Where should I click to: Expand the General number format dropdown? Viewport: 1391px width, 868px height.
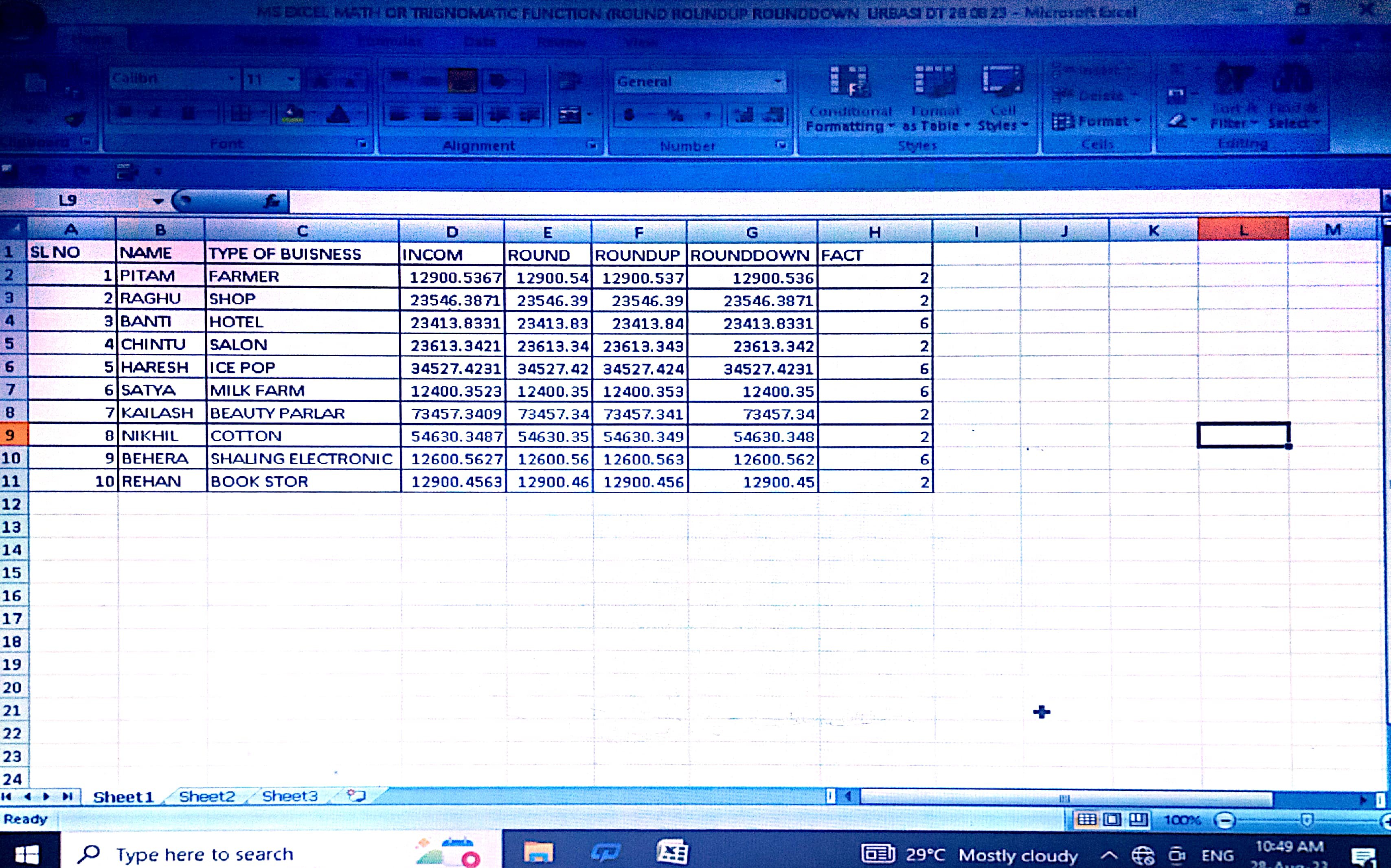[778, 81]
